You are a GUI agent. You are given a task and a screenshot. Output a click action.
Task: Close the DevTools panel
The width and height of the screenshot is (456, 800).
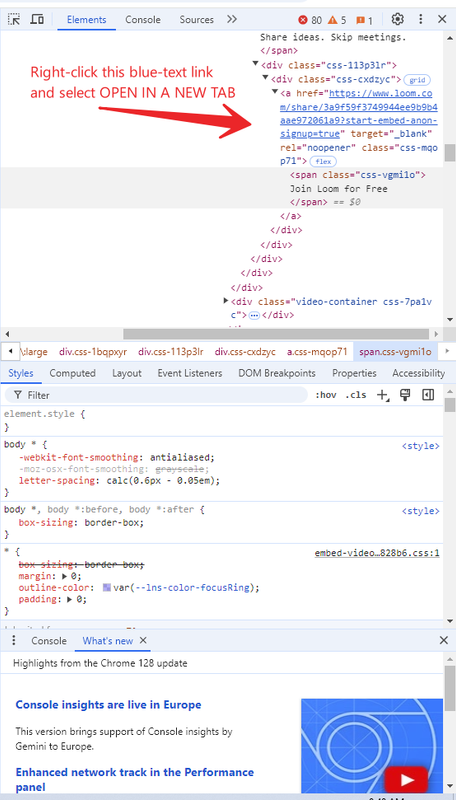coord(442,19)
